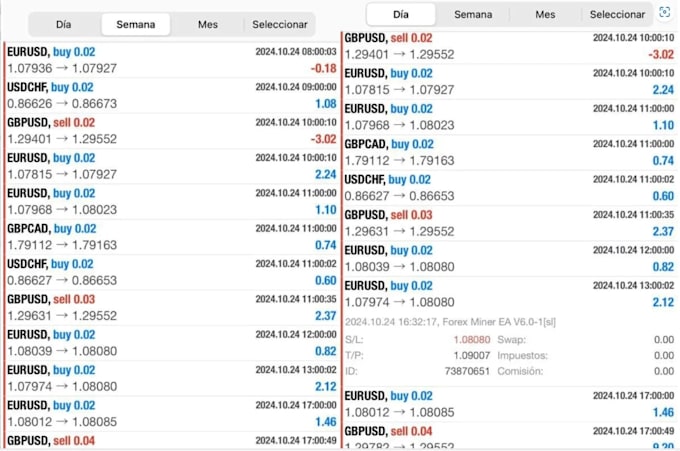Choose Seleccionar in the left panel

point(280,25)
